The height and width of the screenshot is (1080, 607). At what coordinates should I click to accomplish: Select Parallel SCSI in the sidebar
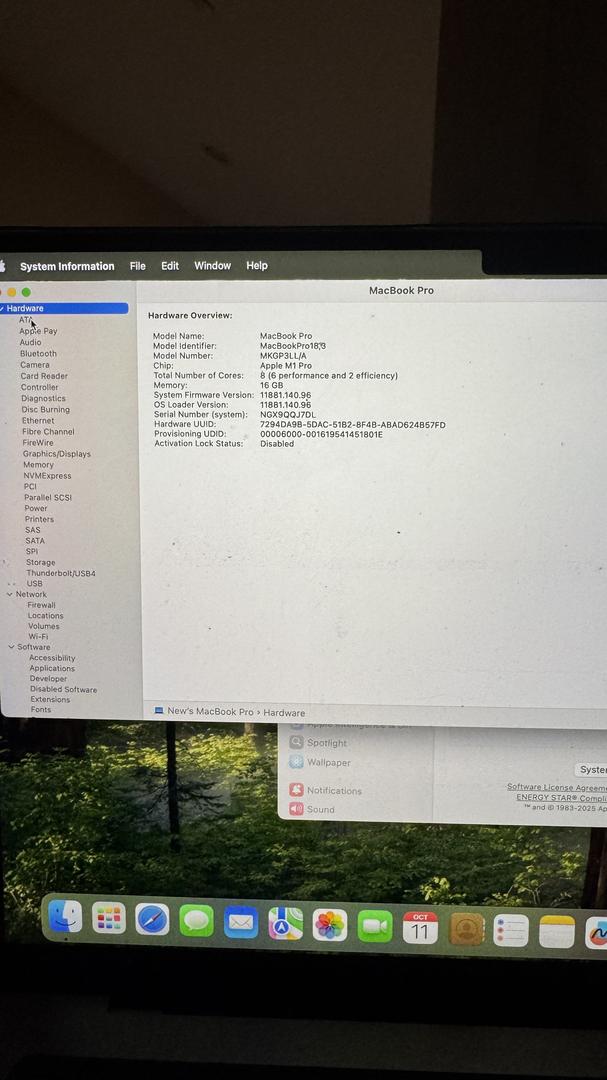pos(48,497)
